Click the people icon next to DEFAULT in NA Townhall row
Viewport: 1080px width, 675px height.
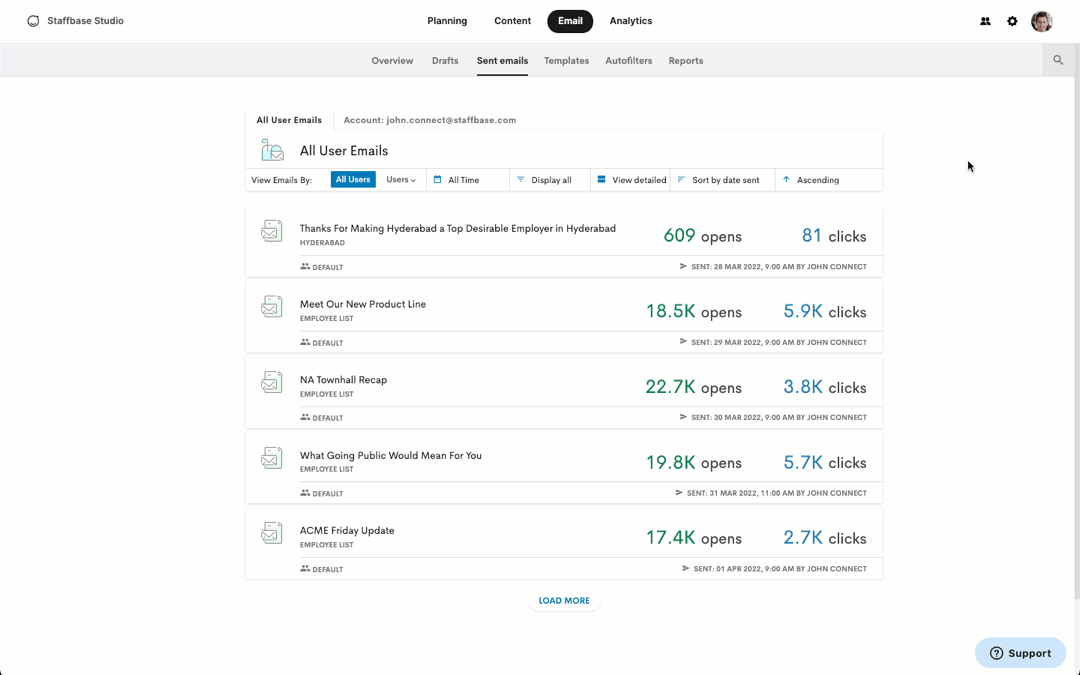[305, 417]
